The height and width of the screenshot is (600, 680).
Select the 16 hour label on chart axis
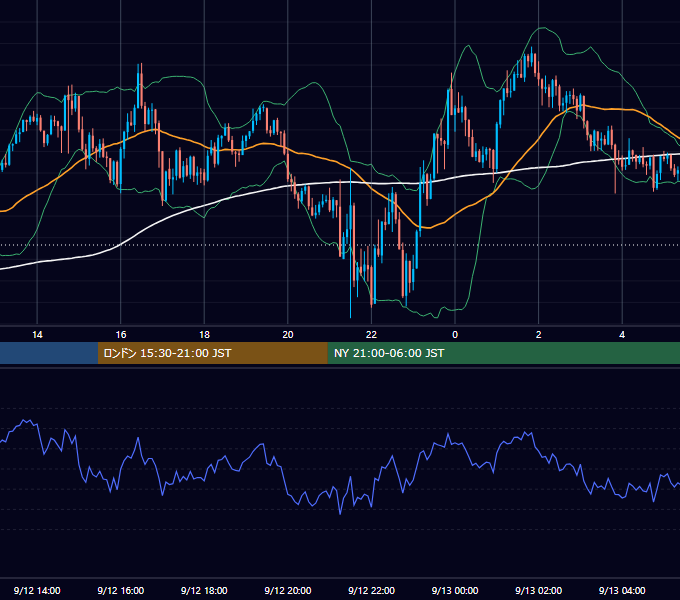coord(121,335)
